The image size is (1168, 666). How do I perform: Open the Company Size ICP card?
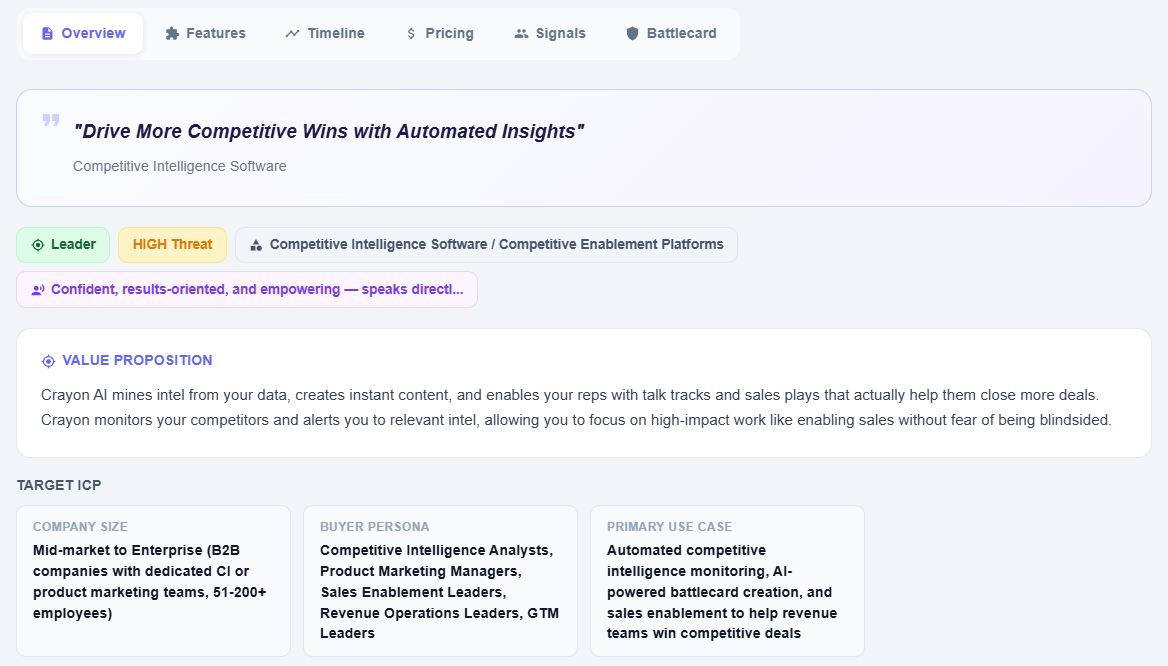(x=153, y=580)
